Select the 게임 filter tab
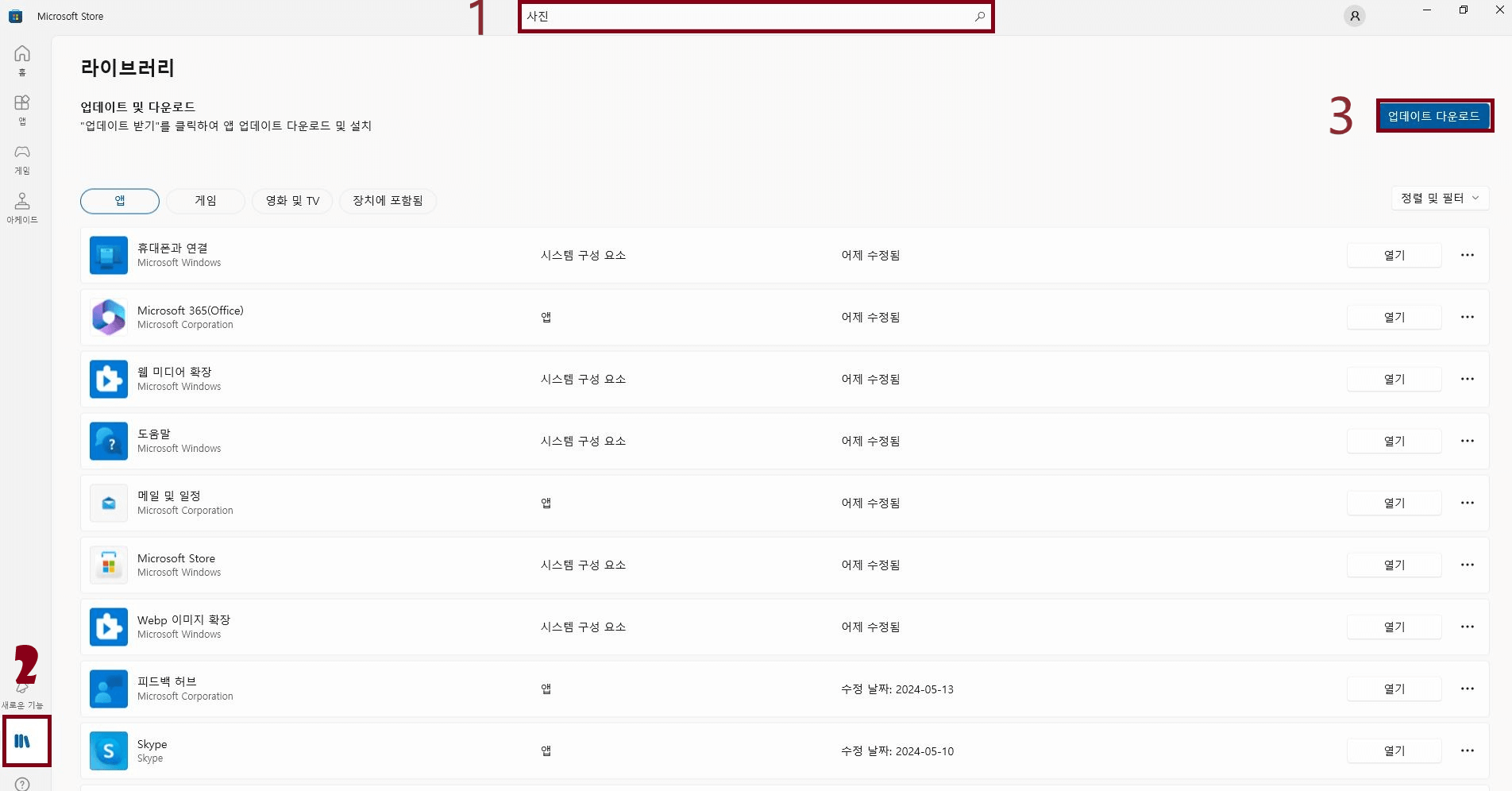This screenshot has width=1512, height=791. tap(206, 201)
